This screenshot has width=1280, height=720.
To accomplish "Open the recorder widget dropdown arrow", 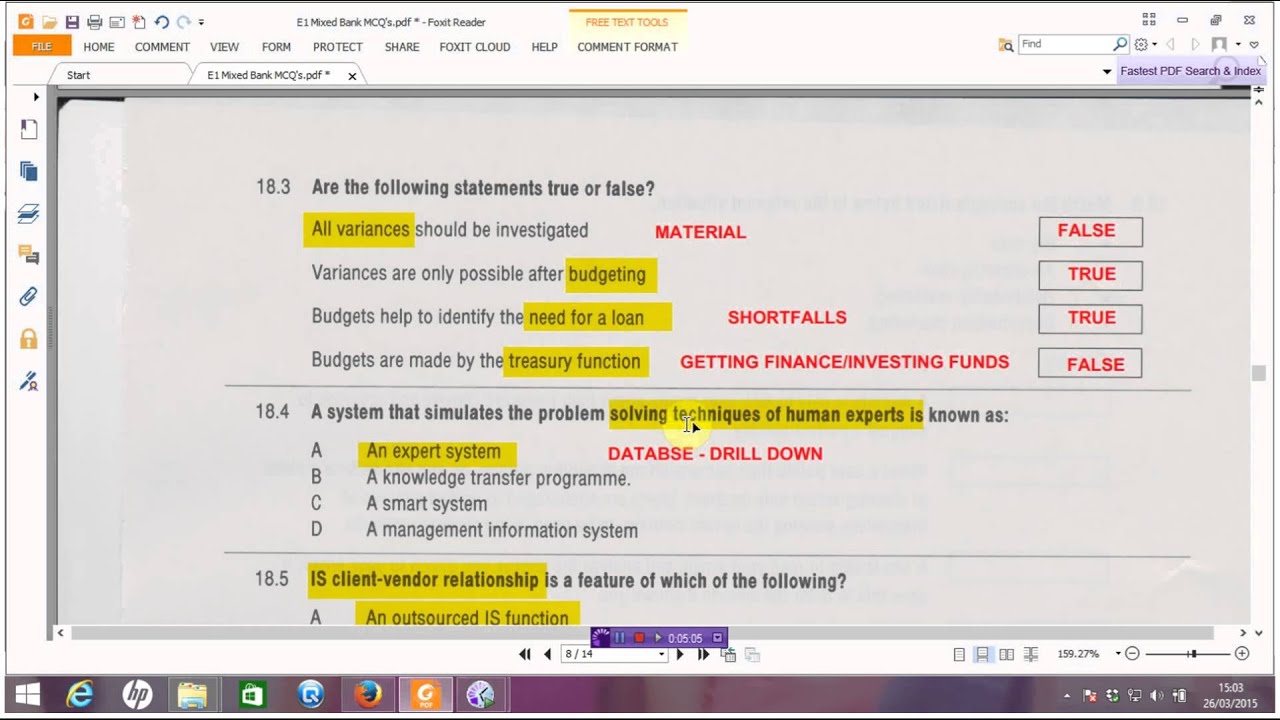I will click(717, 637).
